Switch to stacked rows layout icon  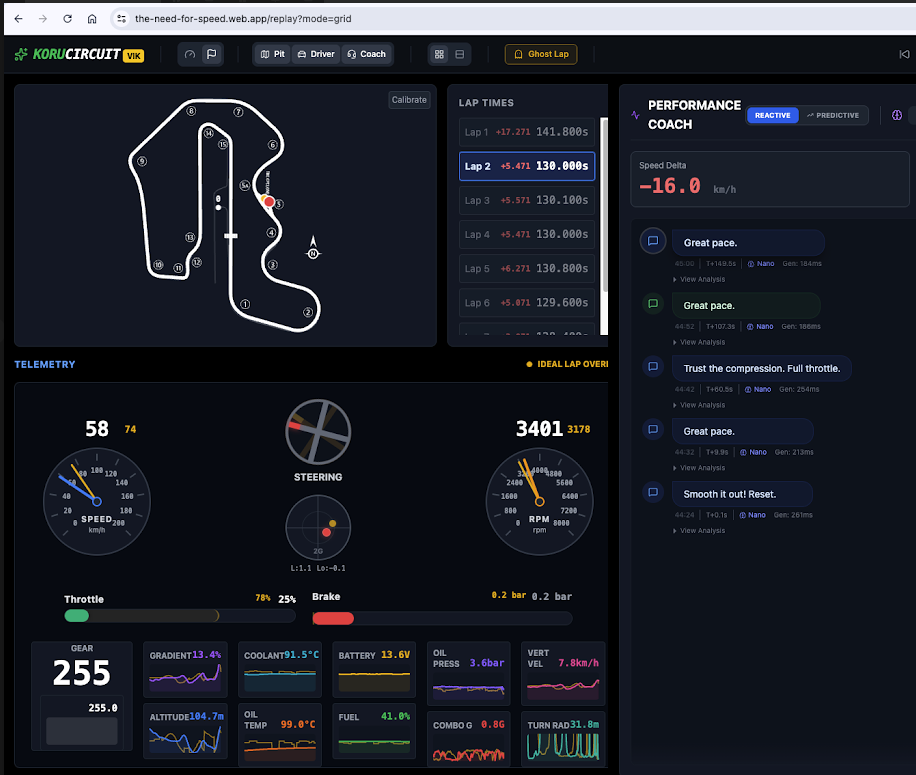coord(460,54)
